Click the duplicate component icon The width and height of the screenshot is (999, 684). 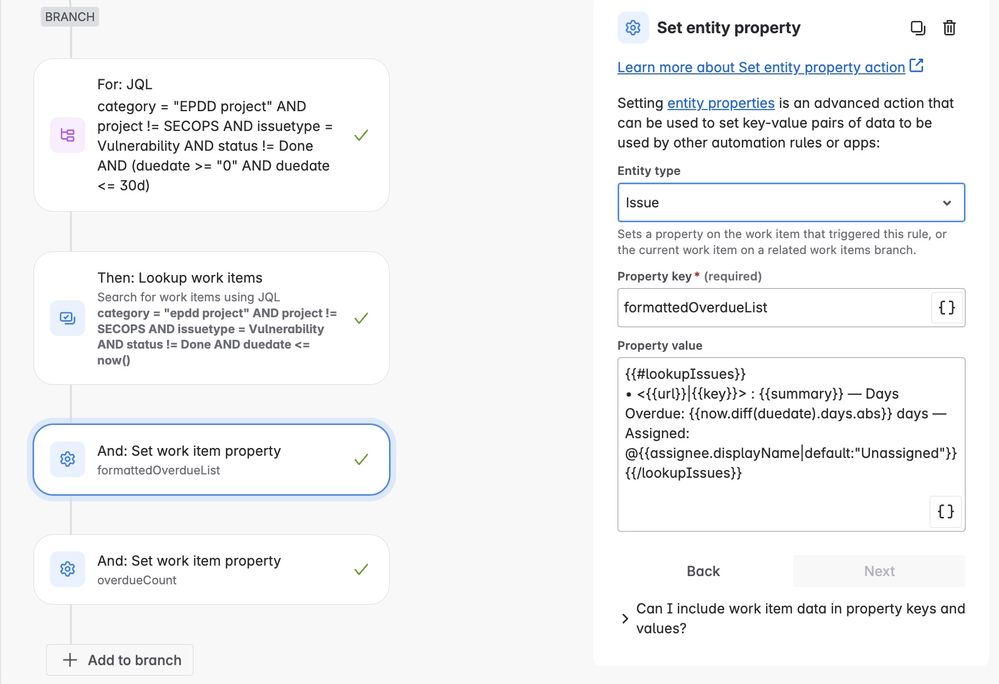click(x=917, y=28)
